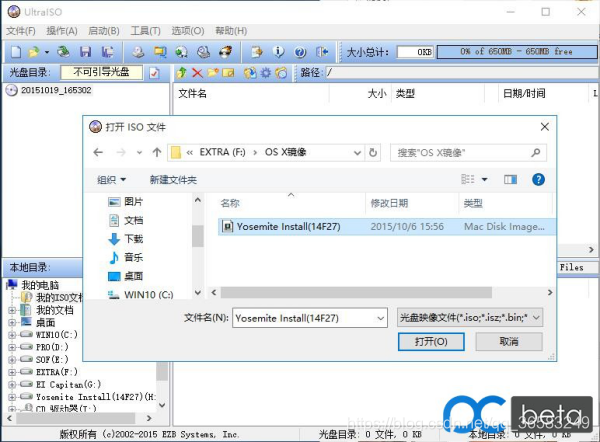Select WIN10 (C:) in dialog navigation pane
The height and width of the screenshot is (442, 600).
[x=141, y=295]
